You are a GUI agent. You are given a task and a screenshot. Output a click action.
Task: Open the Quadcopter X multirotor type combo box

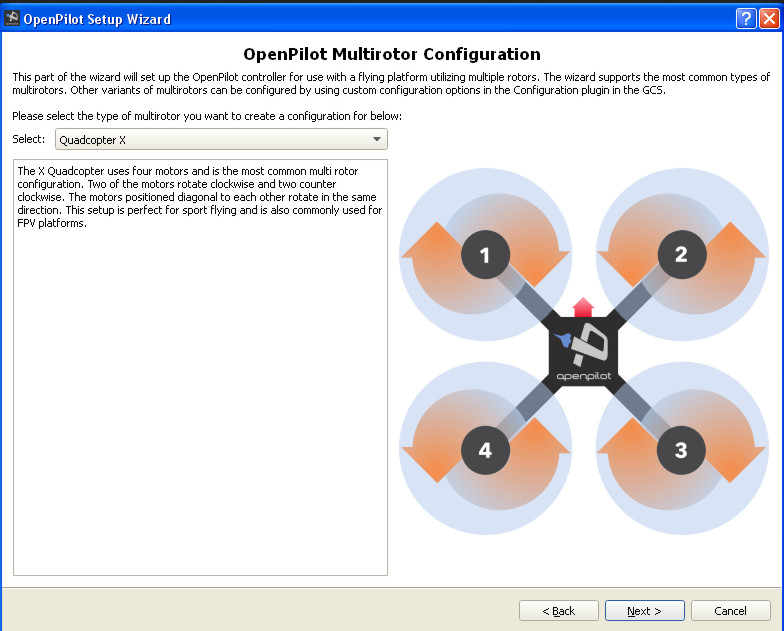(221, 140)
